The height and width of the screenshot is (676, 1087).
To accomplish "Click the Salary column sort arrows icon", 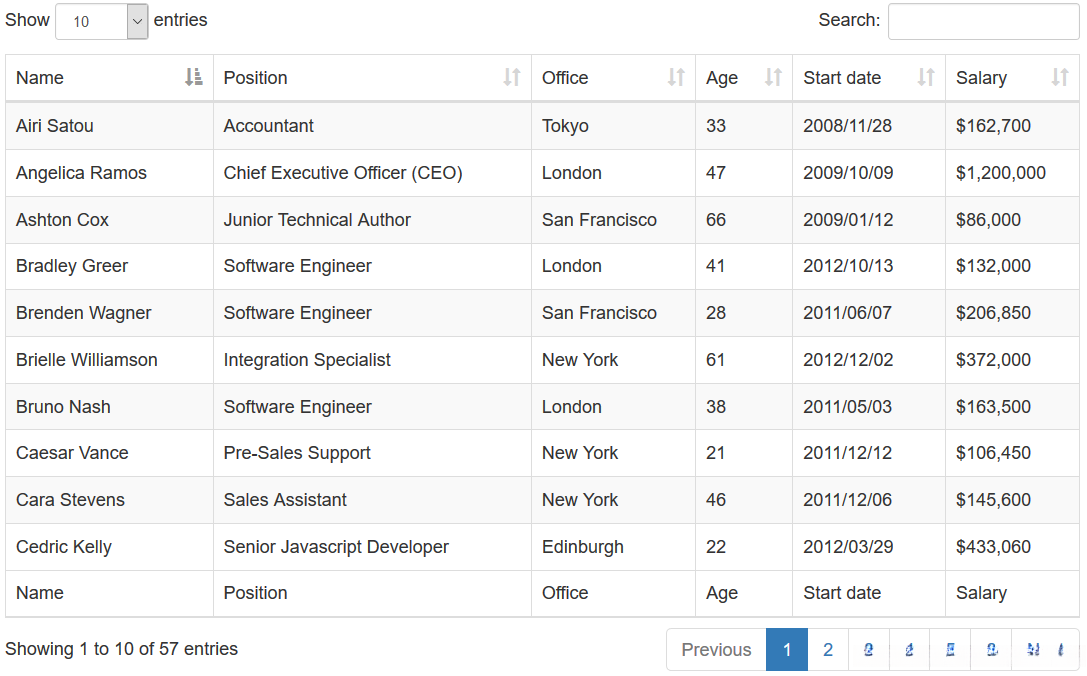I will click(x=1060, y=77).
